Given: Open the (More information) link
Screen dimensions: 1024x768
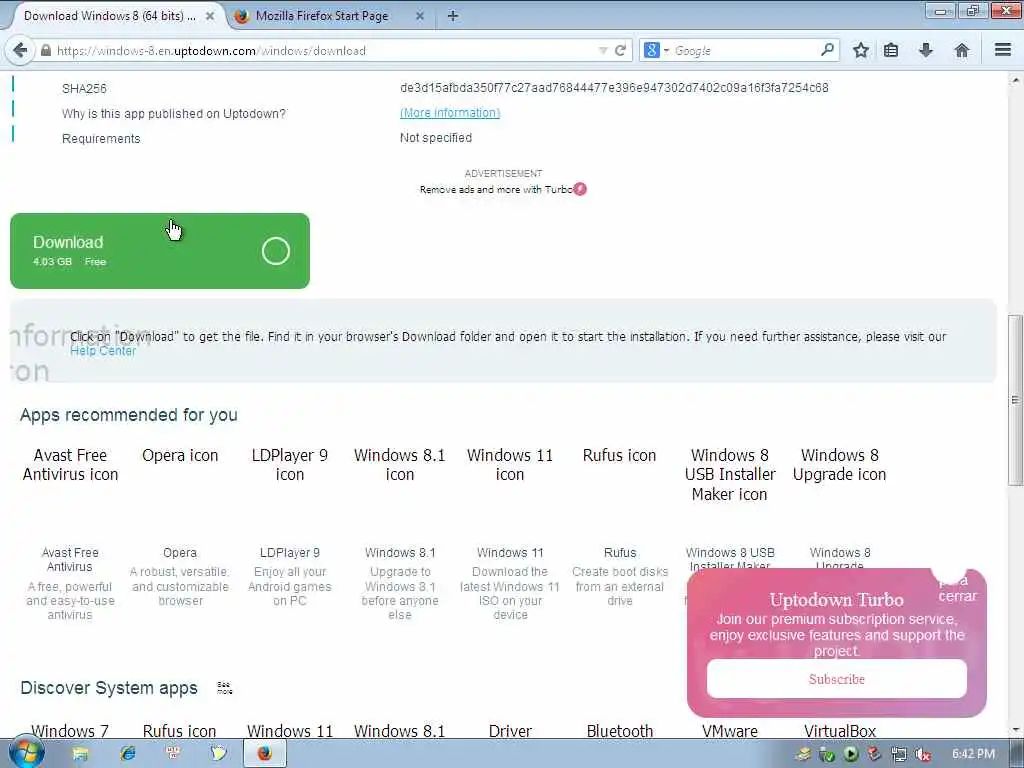Looking at the screenshot, I should tap(450, 113).
